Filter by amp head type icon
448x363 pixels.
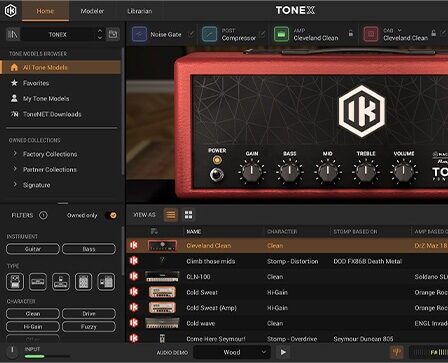(38, 281)
